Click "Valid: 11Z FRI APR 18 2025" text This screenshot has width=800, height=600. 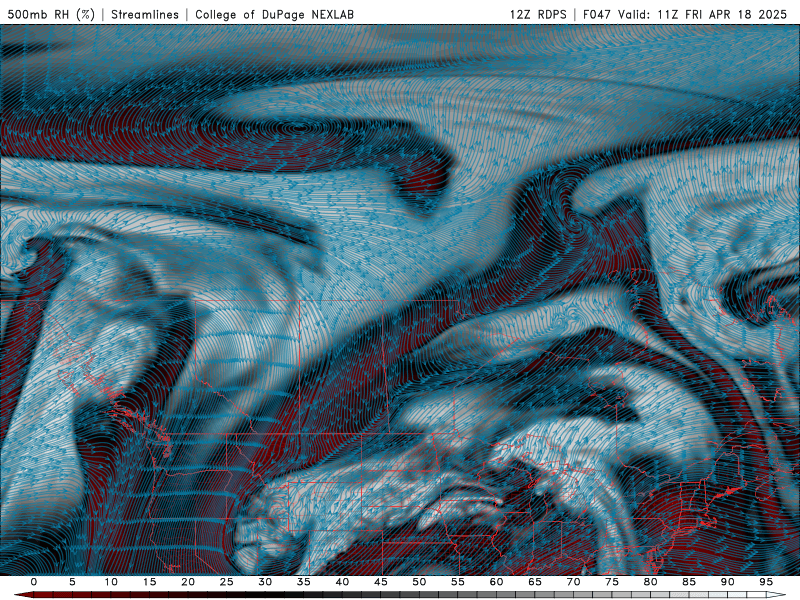(703, 14)
